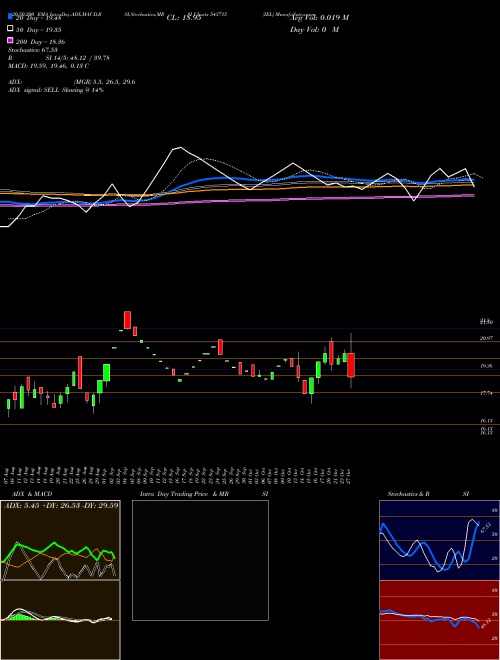Click the 'MACD: 19.59, 19.46, 0.13 C' readout

click(x=48, y=66)
